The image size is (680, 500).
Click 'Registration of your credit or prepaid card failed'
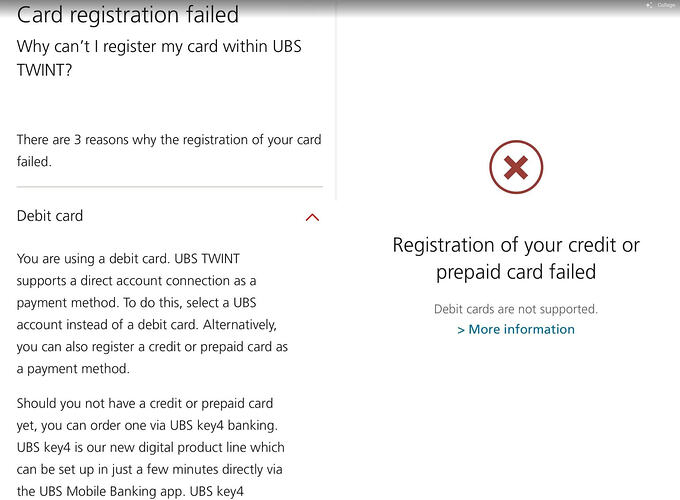point(516,258)
